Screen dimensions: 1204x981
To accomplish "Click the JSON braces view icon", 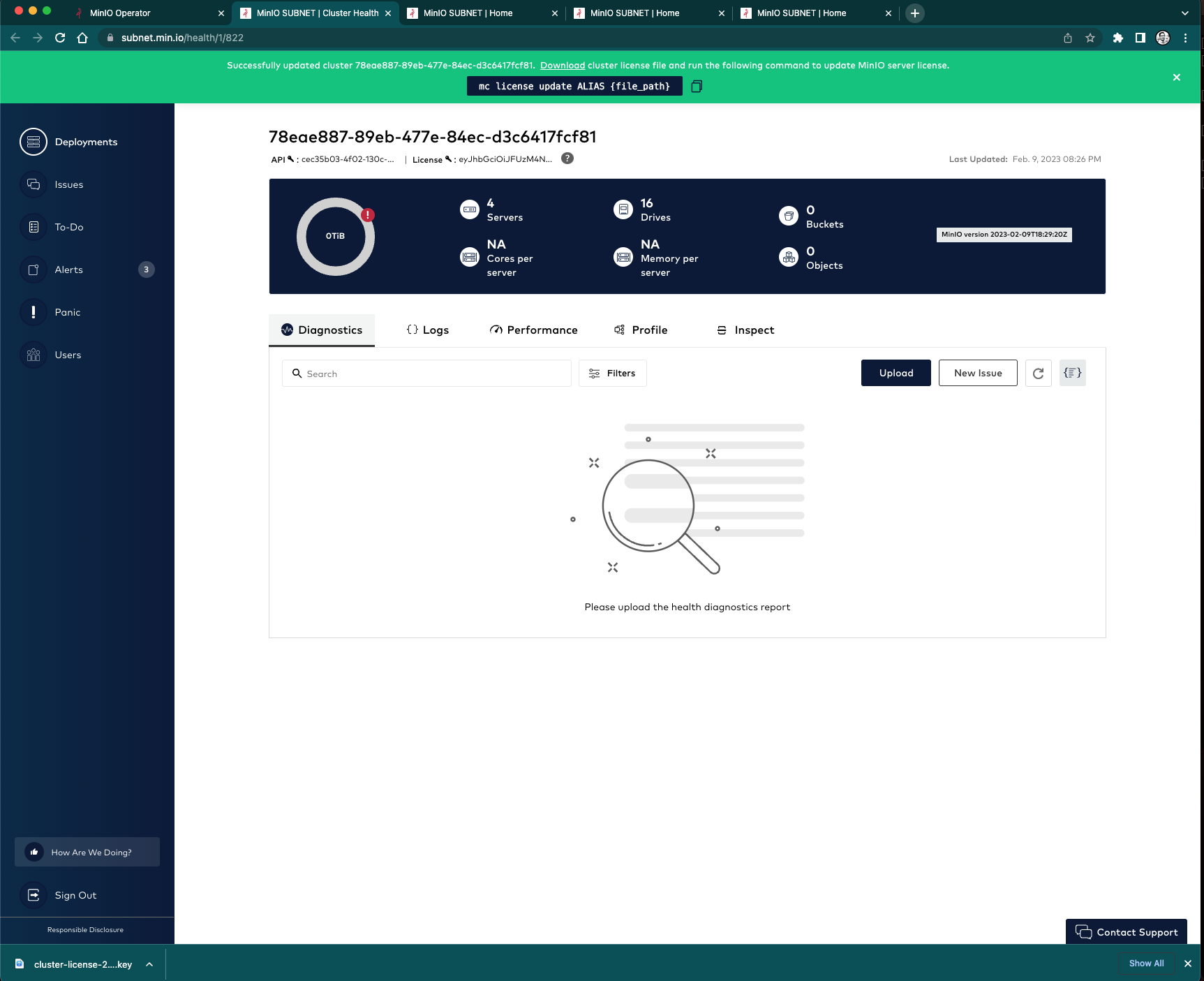I will [x=1072, y=373].
